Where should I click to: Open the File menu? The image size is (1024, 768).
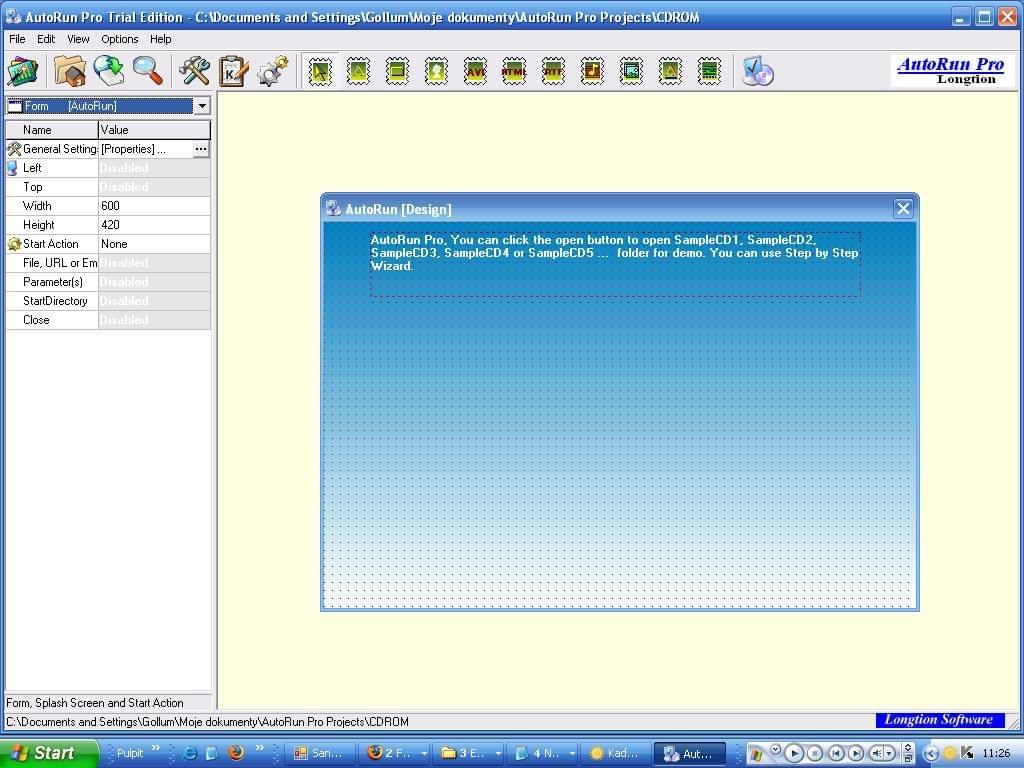click(17, 39)
